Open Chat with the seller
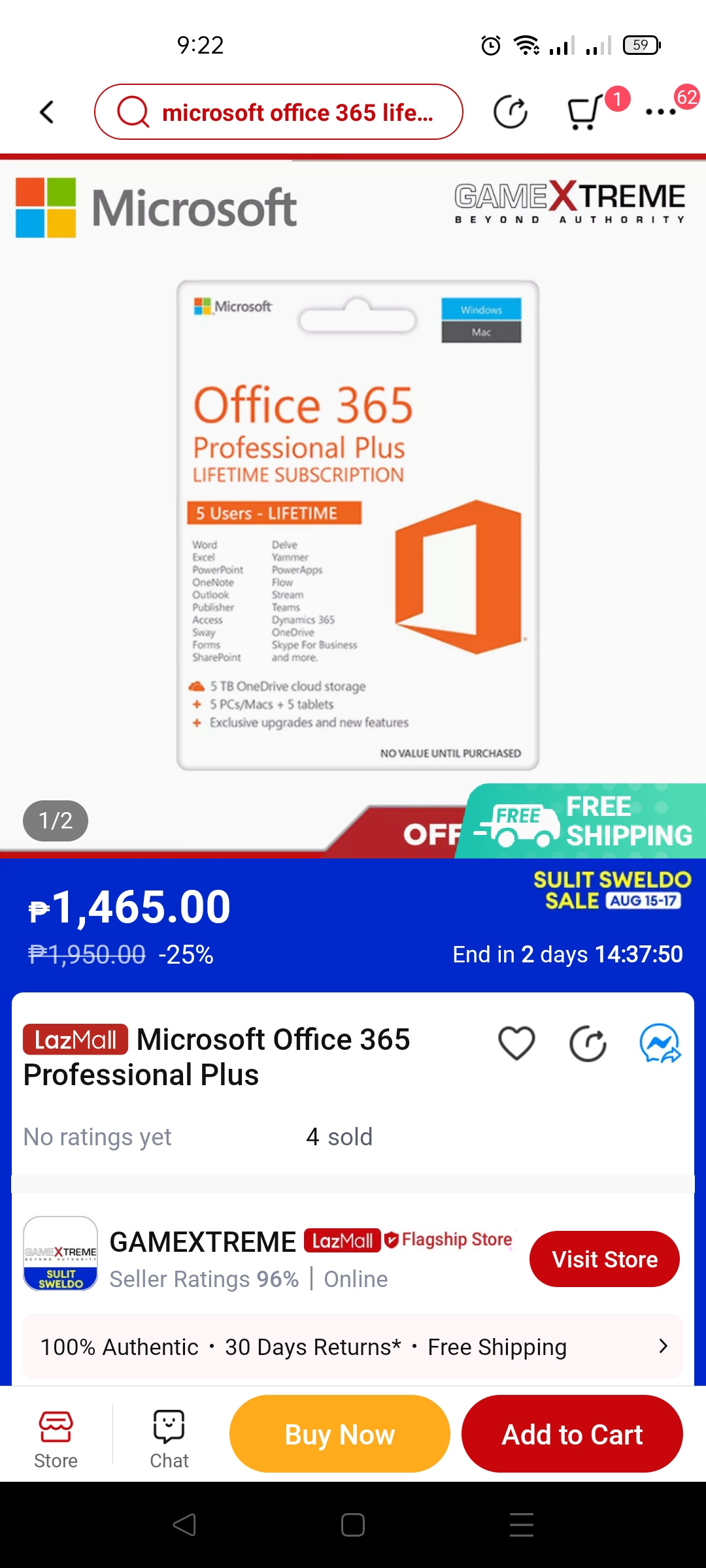The width and height of the screenshot is (706, 1568). [x=169, y=1439]
